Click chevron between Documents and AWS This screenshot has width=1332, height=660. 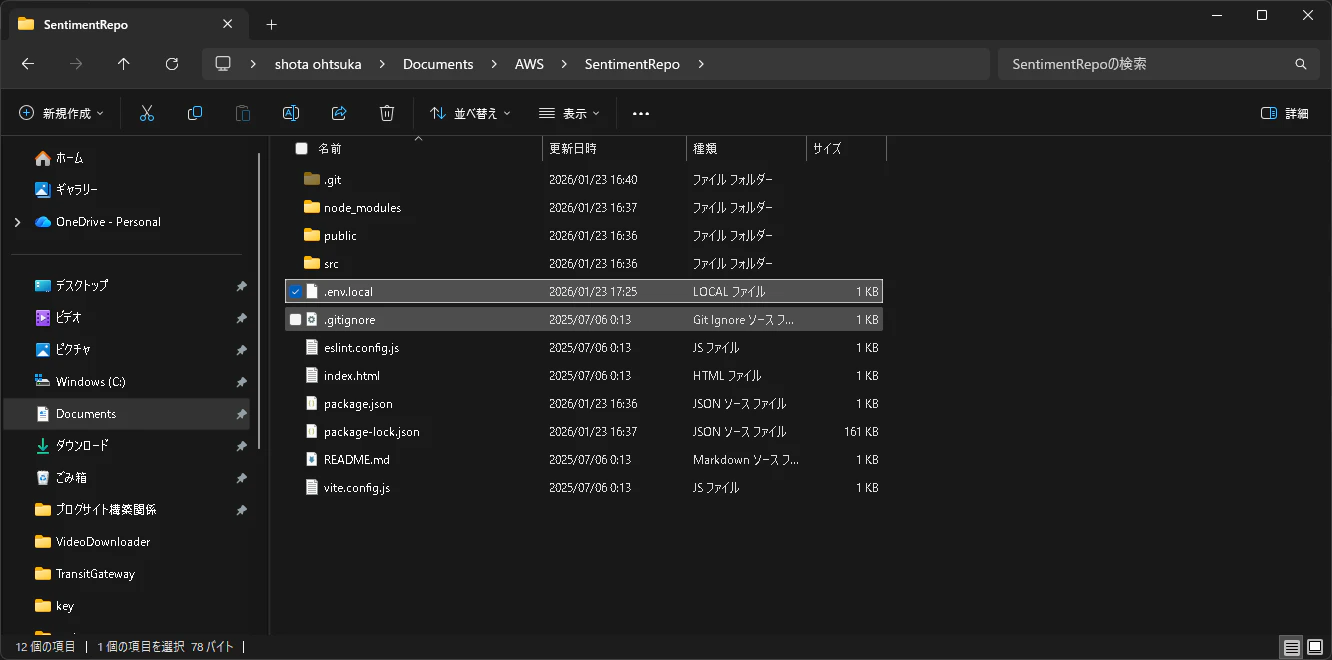[494, 64]
